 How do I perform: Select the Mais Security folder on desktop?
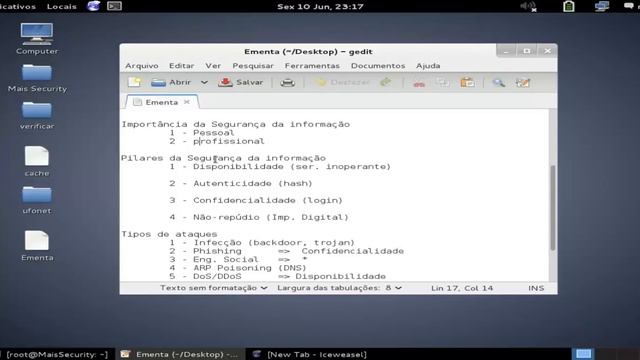point(37,78)
